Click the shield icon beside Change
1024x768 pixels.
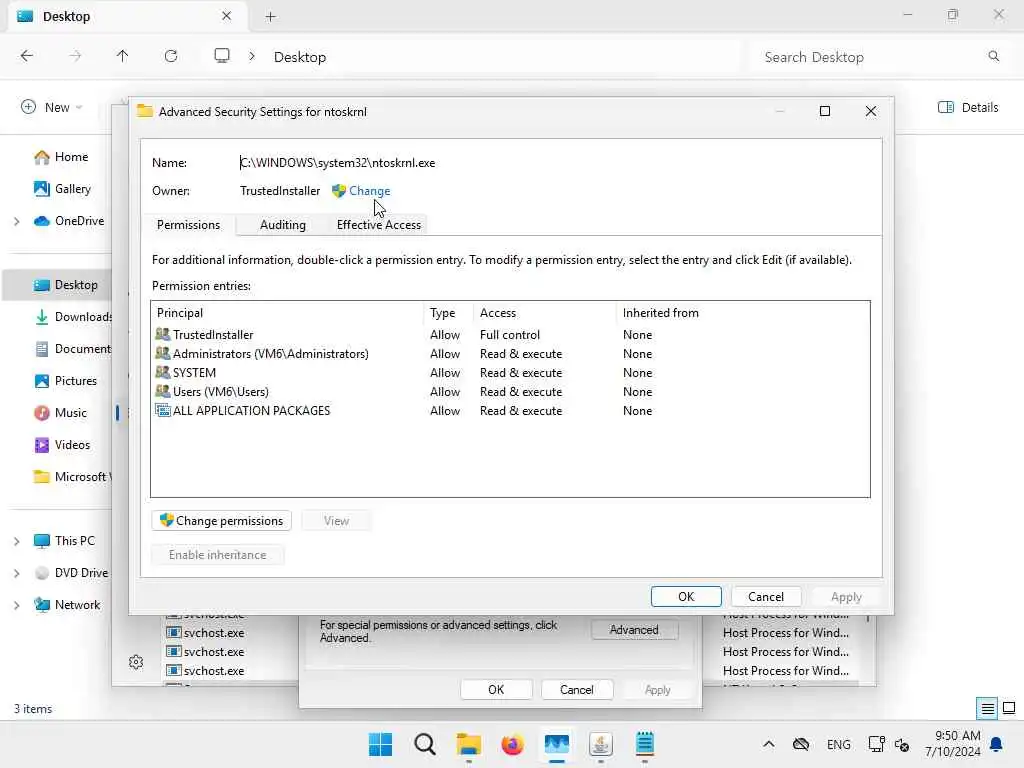(x=338, y=191)
